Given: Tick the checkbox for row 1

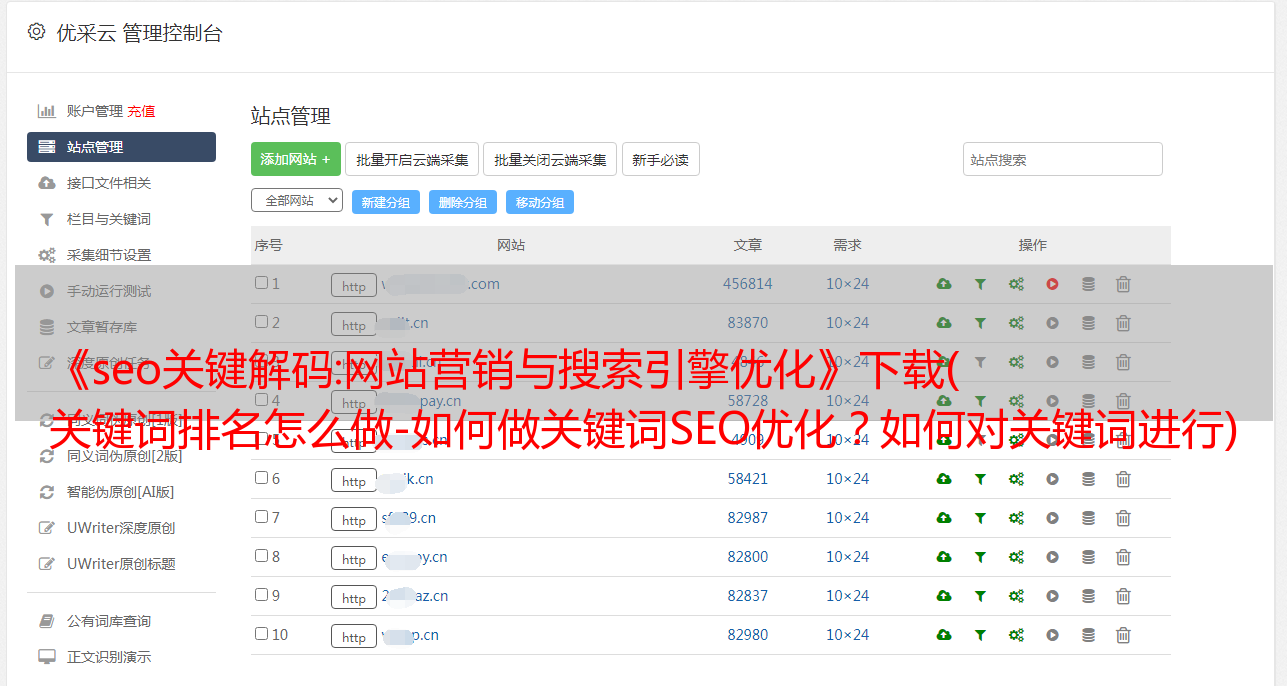Looking at the screenshot, I should coord(261,283).
